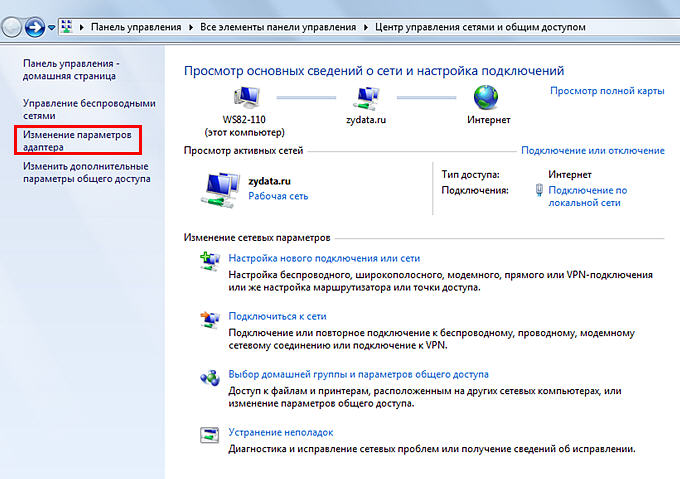
Task: Click the Интернет label under globe
Action: 488,120
